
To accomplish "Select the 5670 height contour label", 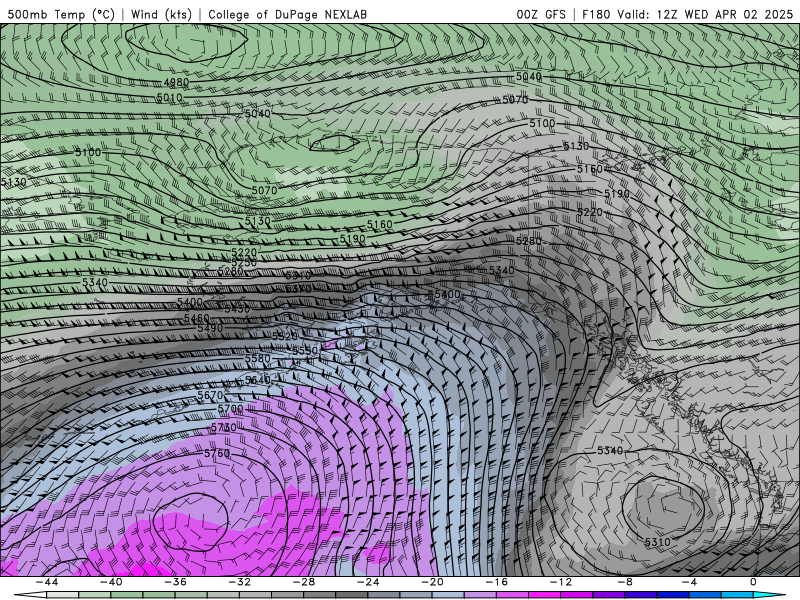I will [210, 395].
